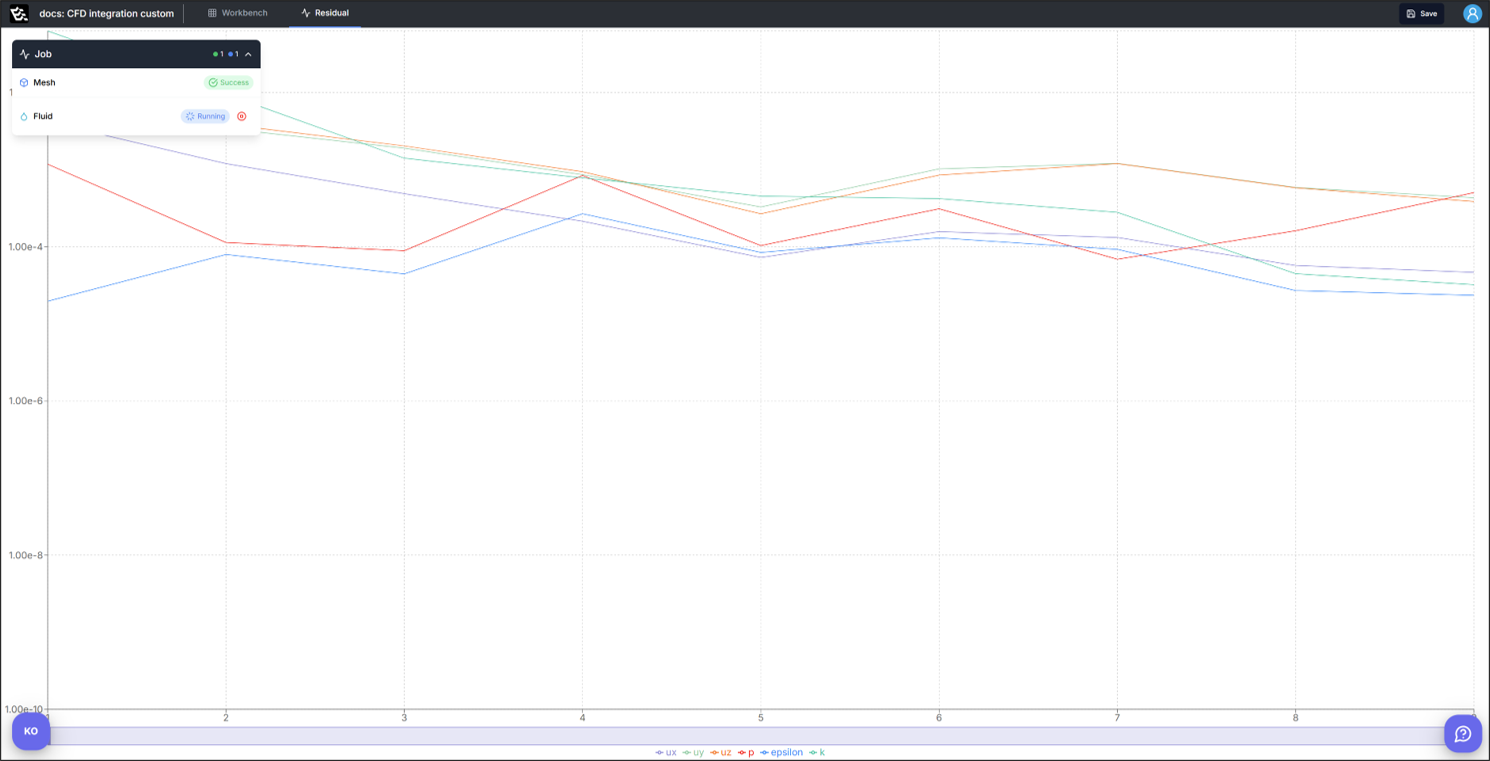Image resolution: width=1490 pixels, height=761 pixels.
Task: Hide the epsilon residual curve
Action: [783, 752]
